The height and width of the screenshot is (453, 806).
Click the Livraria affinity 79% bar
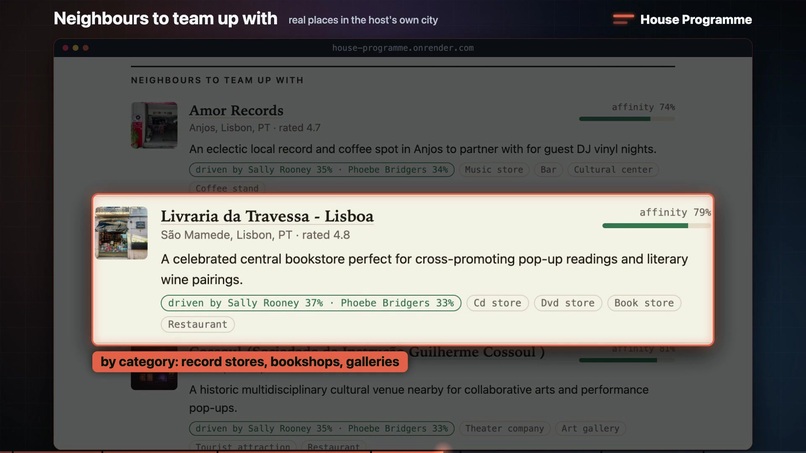tap(656, 225)
